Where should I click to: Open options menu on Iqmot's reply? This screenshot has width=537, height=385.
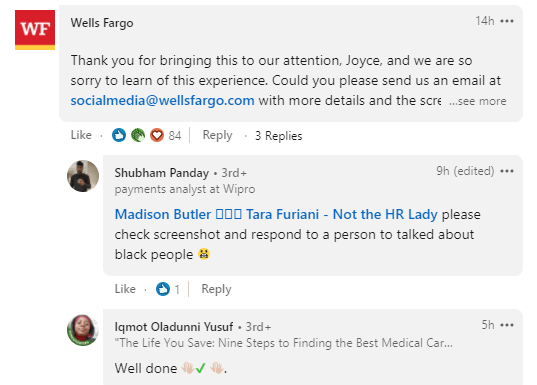coord(507,325)
